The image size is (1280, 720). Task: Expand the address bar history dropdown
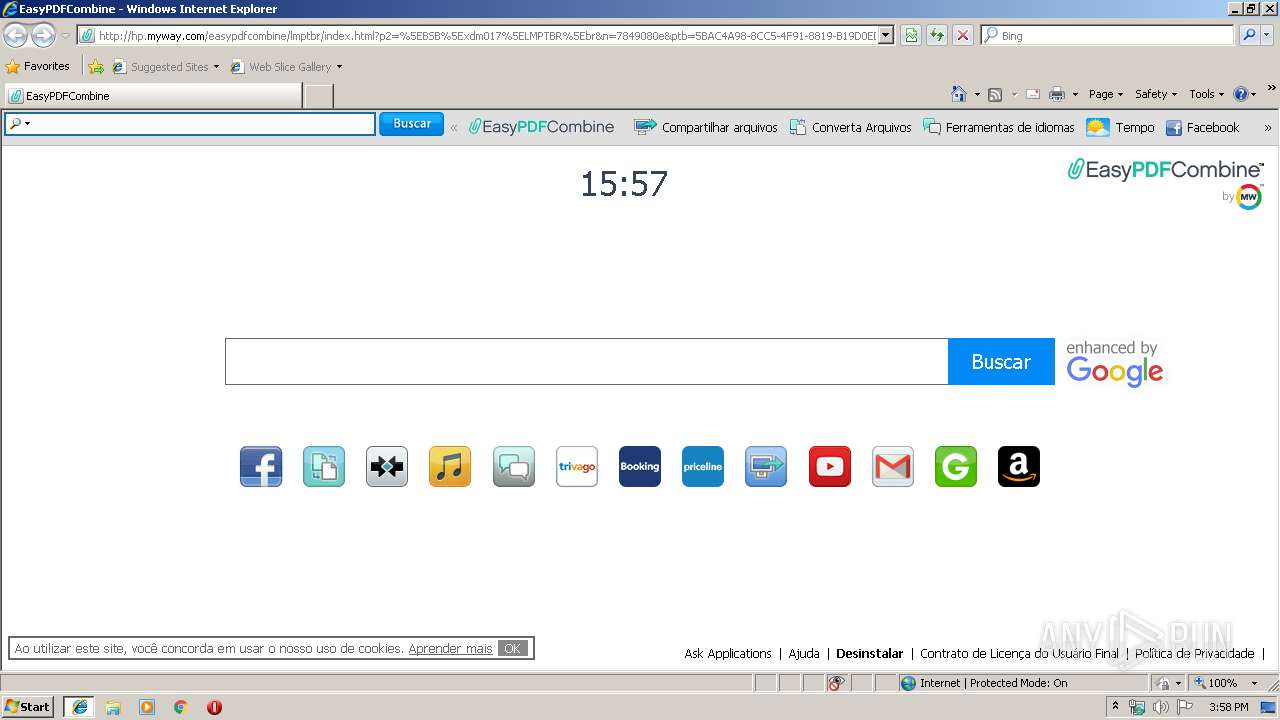coord(886,35)
